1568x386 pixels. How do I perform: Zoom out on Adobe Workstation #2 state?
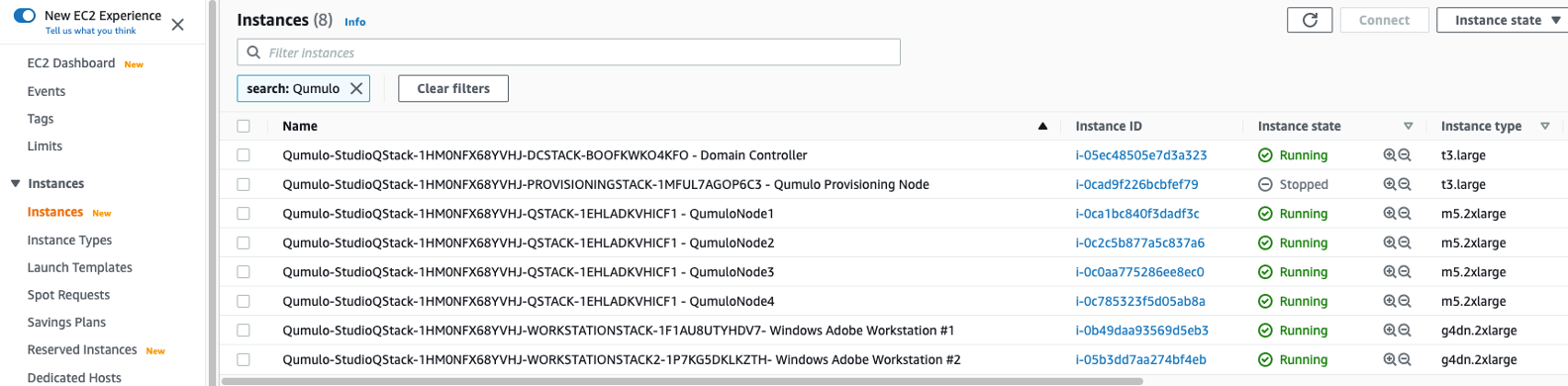(x=1405, y=359)
